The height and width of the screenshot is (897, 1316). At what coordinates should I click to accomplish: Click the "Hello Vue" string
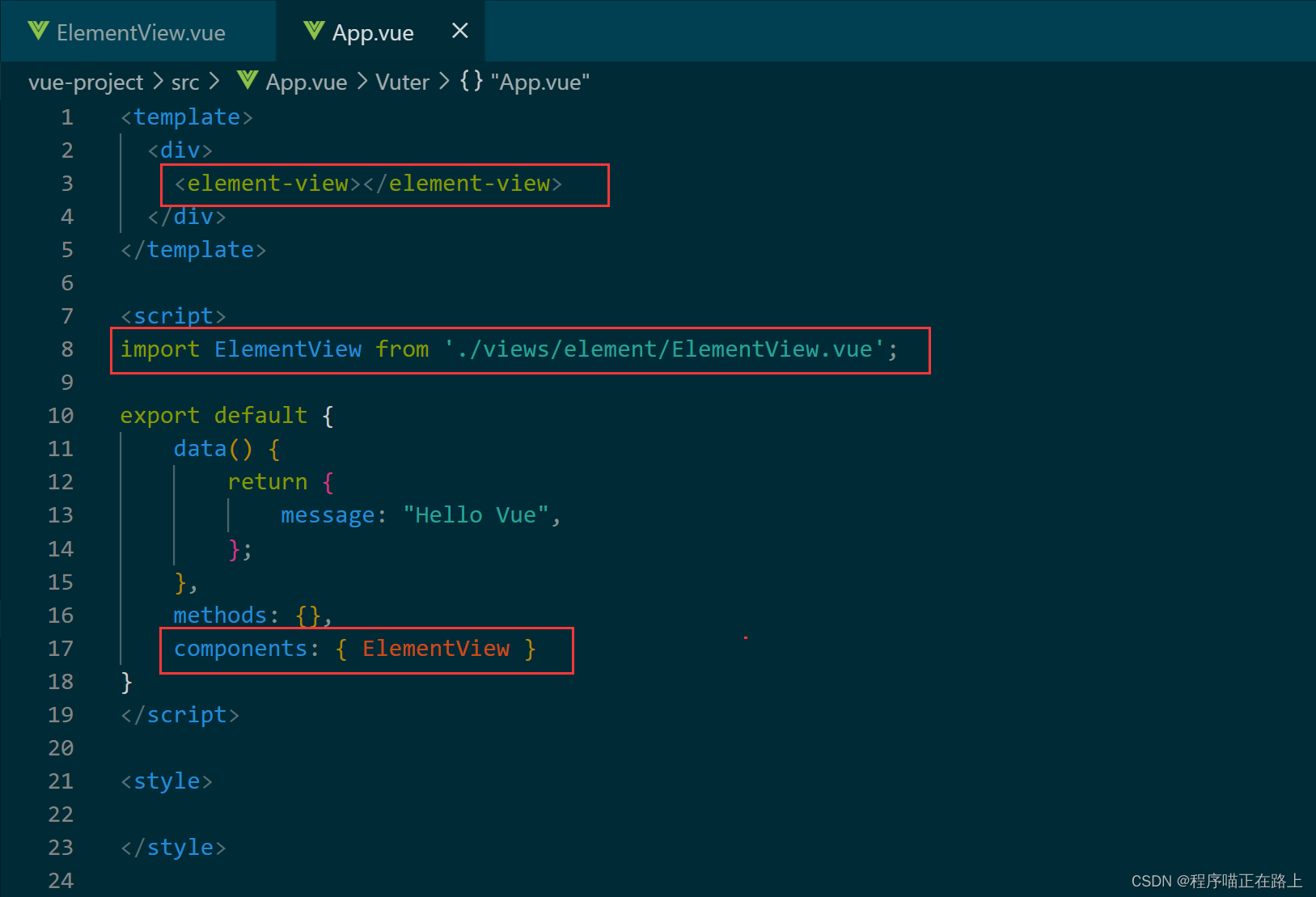click(x=476, y=515)
